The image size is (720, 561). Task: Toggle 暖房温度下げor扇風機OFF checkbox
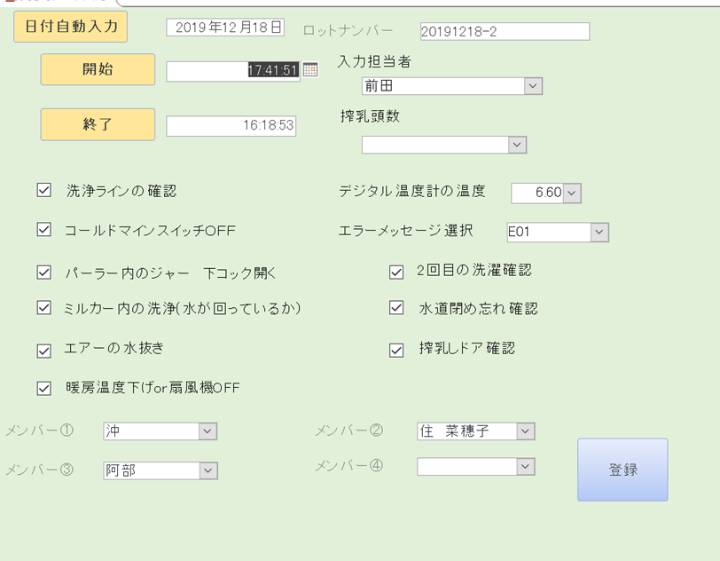pyautogui.click(x=44, y=388)
